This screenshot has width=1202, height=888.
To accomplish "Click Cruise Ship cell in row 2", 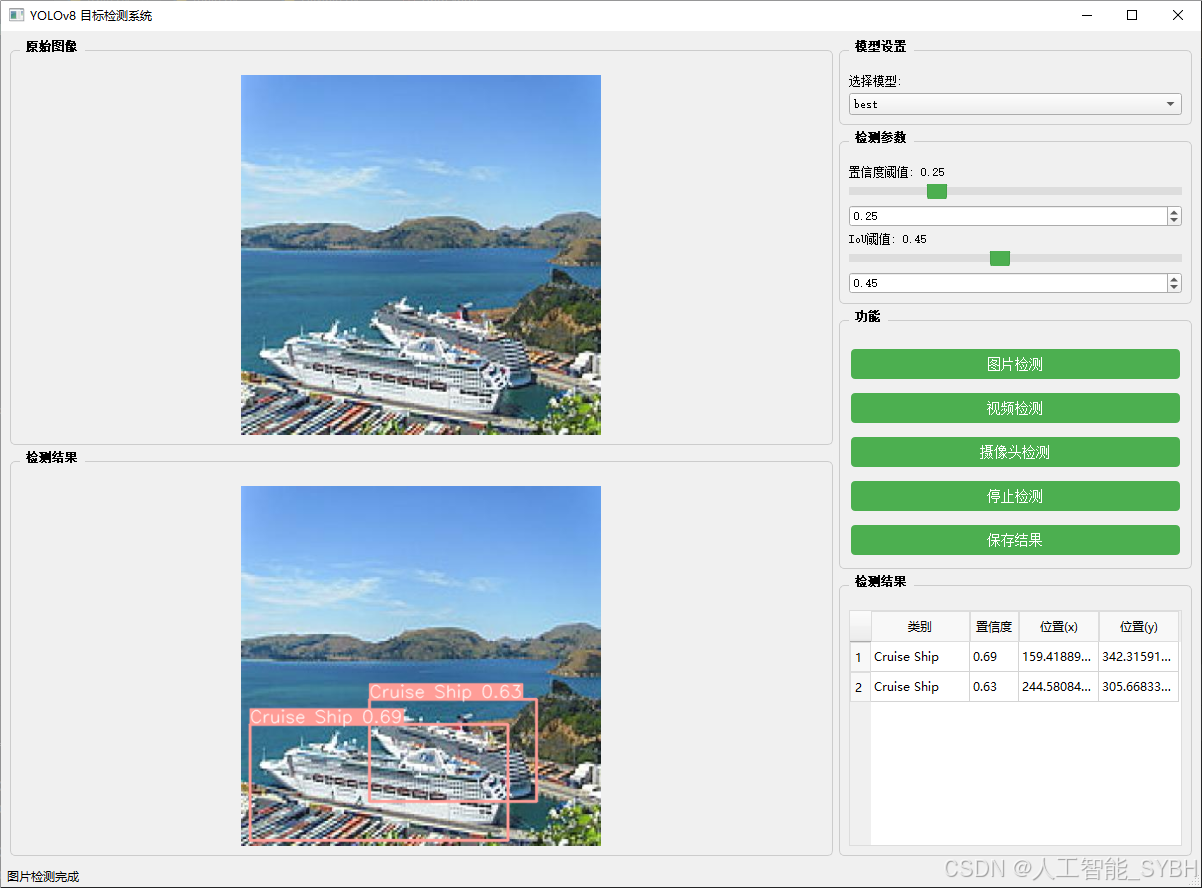I will [920, 687].
